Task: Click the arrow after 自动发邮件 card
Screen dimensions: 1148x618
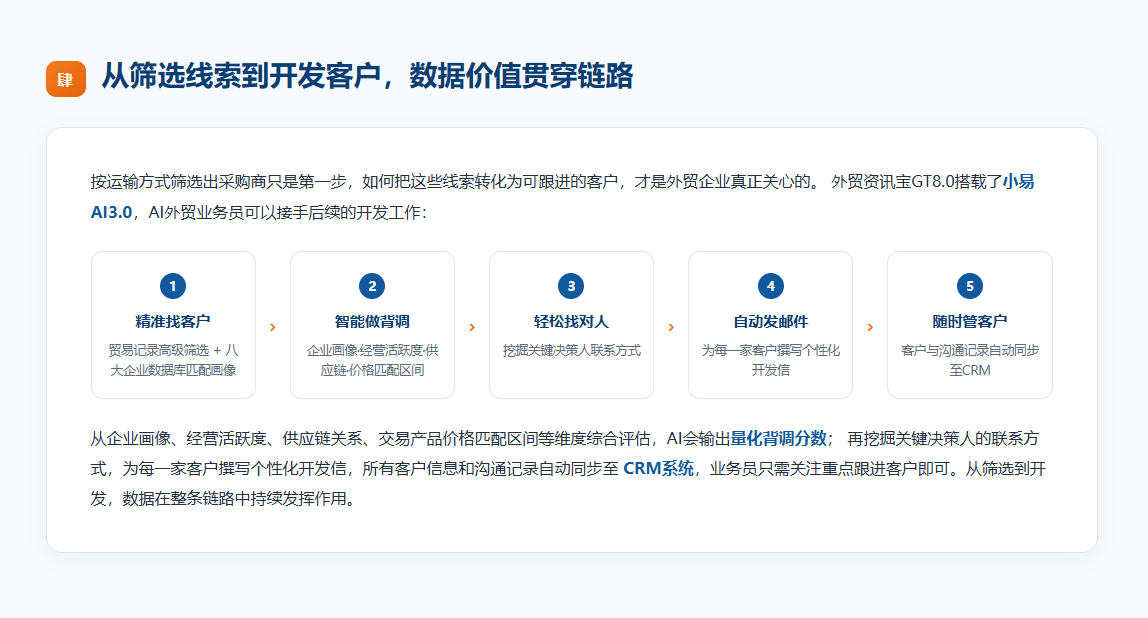Action: pyautogui.click(x=871, y=327)
